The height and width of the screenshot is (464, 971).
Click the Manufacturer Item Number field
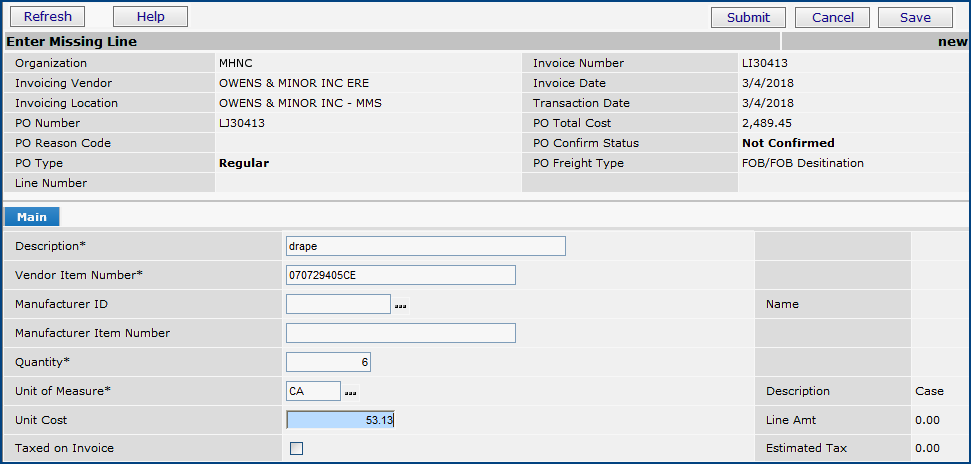tap(400, 333)
